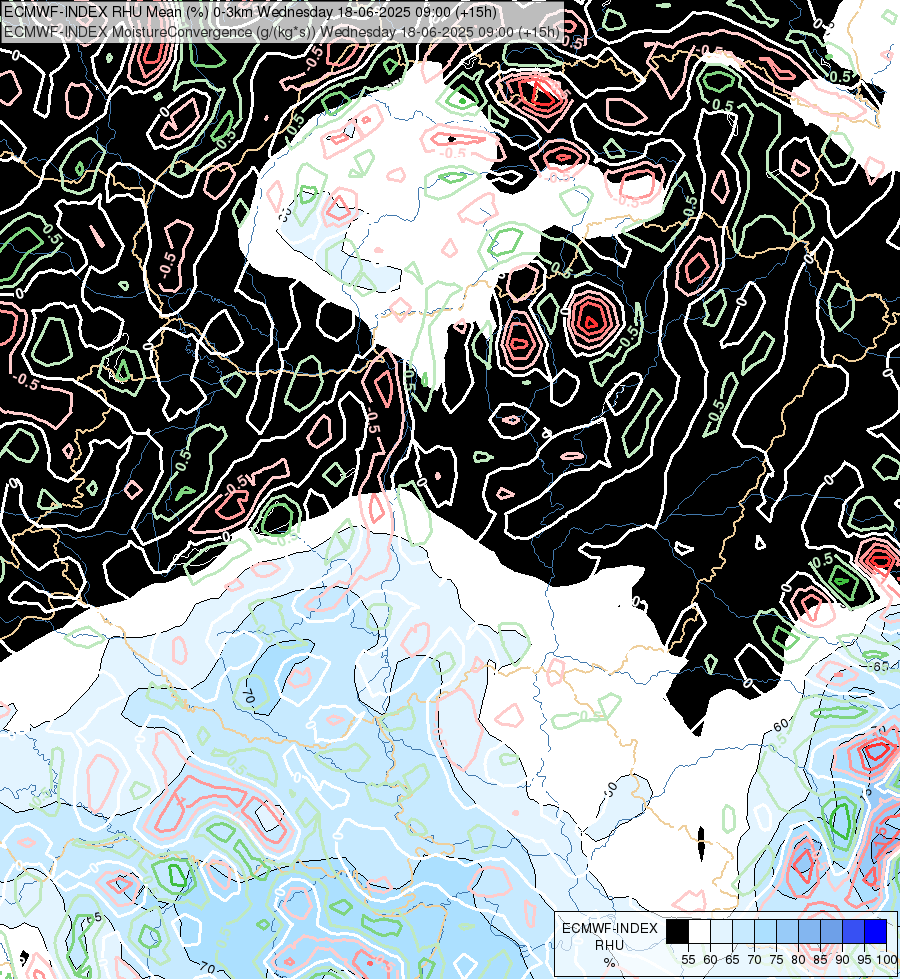Click the 60 tick label in the legend scale
The height and width of the screenshot is (979, 900).
[710, 960]
